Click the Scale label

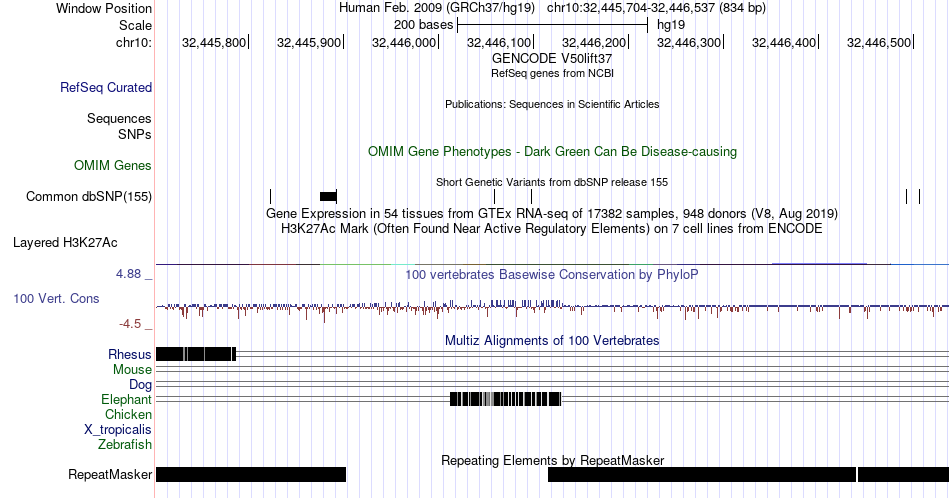coord(136,25)
